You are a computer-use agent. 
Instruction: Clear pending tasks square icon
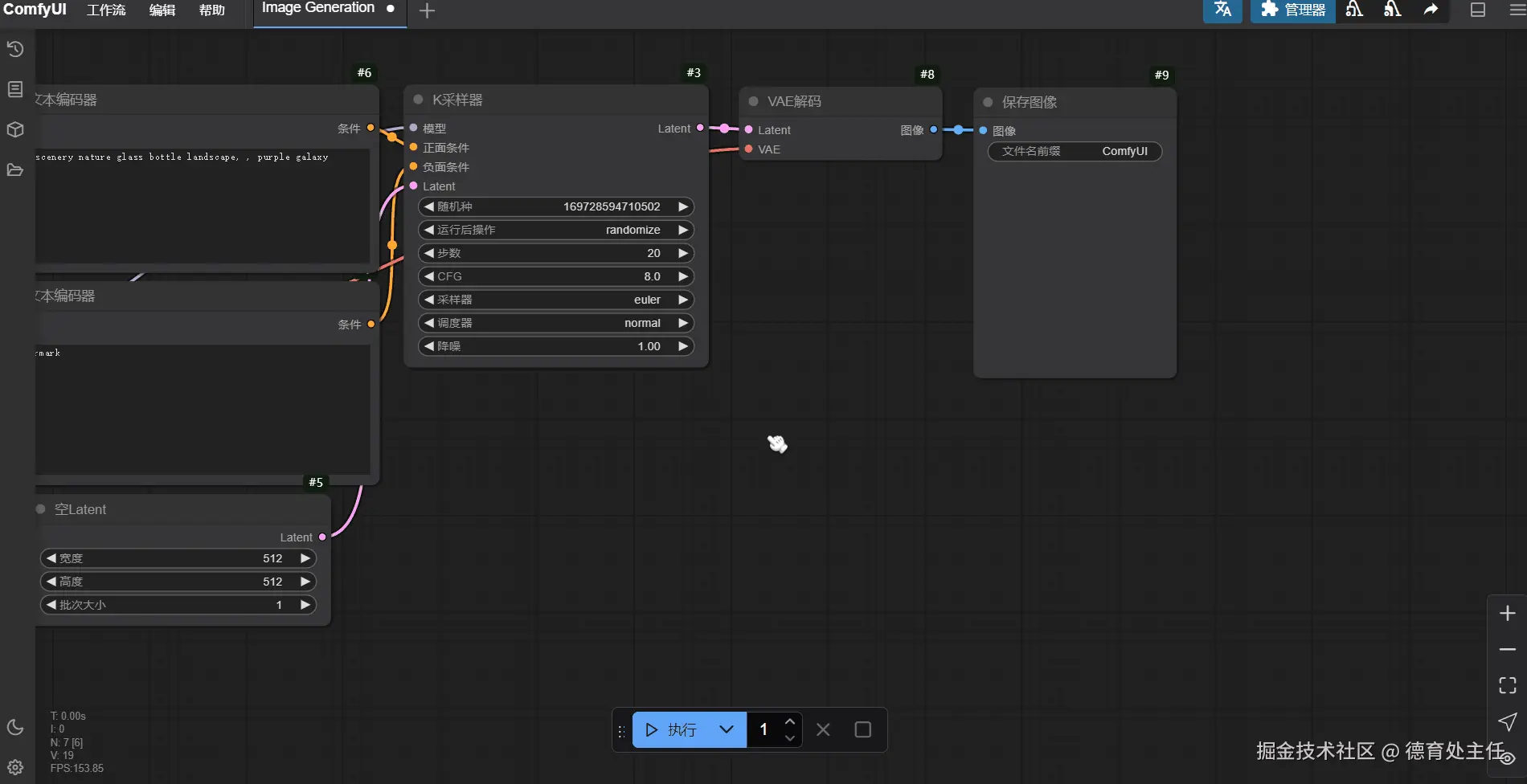862,729
